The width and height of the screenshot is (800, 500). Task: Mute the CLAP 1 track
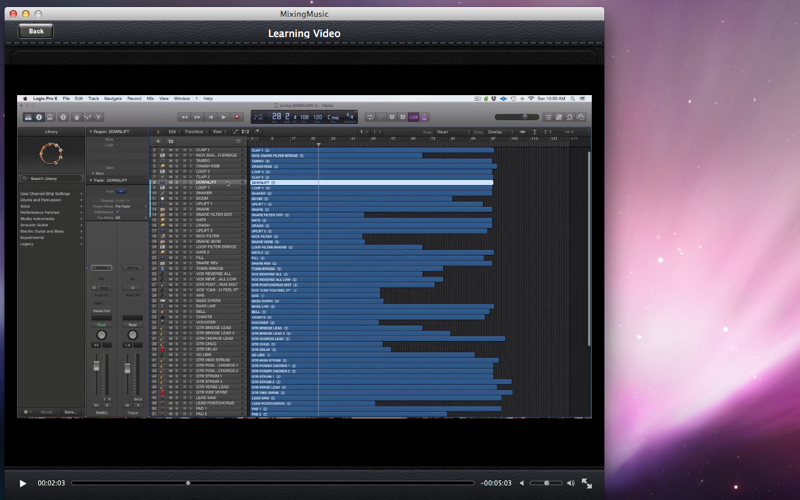tap(171, 150)
